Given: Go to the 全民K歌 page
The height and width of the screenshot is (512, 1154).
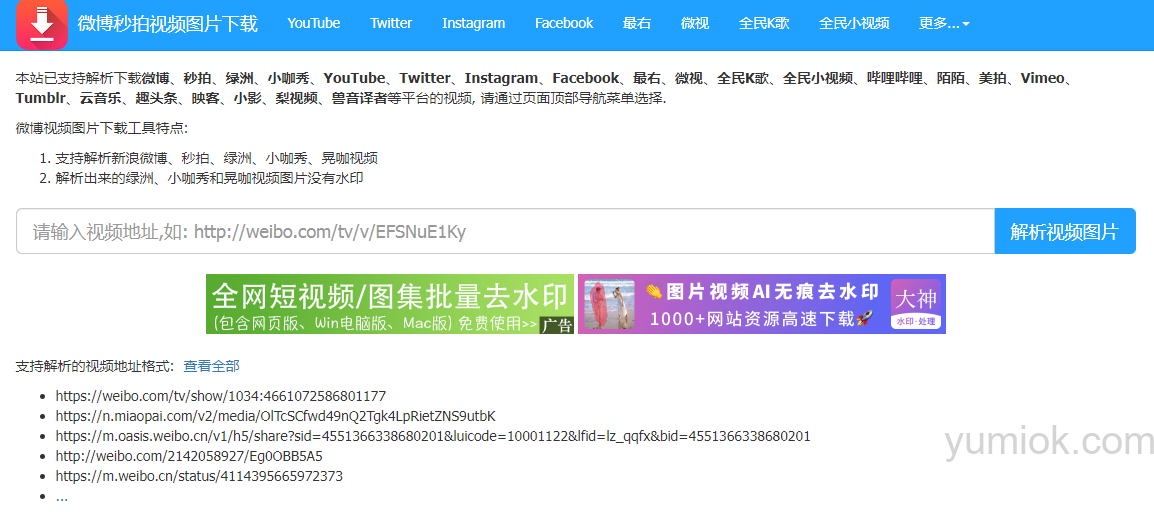Looking at the screenshot, I should pyautogui.click(x=764, y=24).
